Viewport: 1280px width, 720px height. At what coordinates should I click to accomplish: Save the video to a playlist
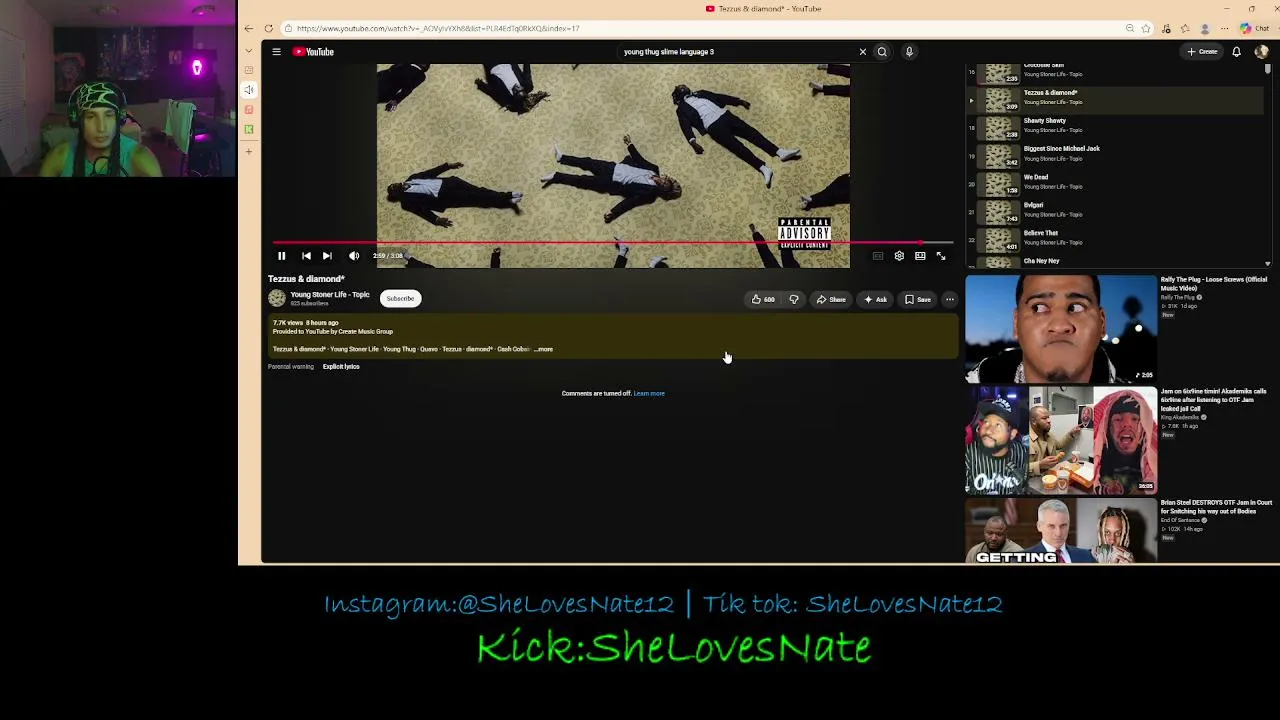click(x=918, y=299)
